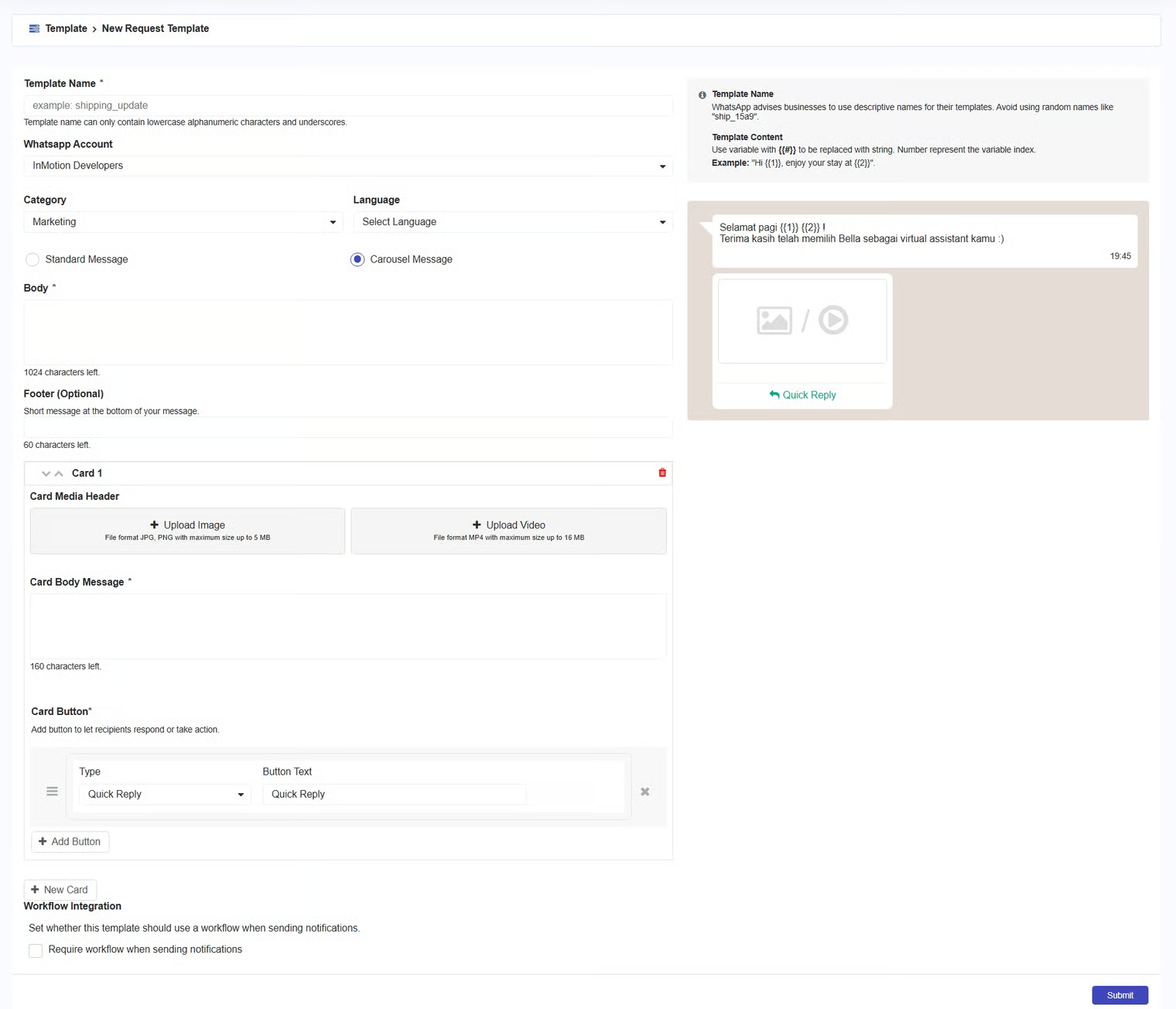Click the Upload Image button
This screenshot has height=1009, width=1176.
(x=187, y=531)
